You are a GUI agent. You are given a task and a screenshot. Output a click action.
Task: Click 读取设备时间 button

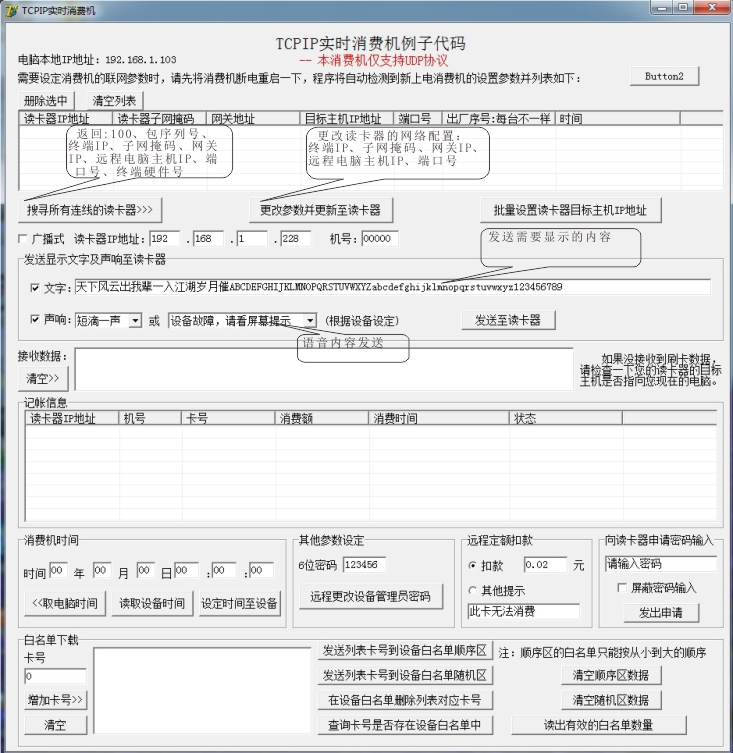[152, 603]
